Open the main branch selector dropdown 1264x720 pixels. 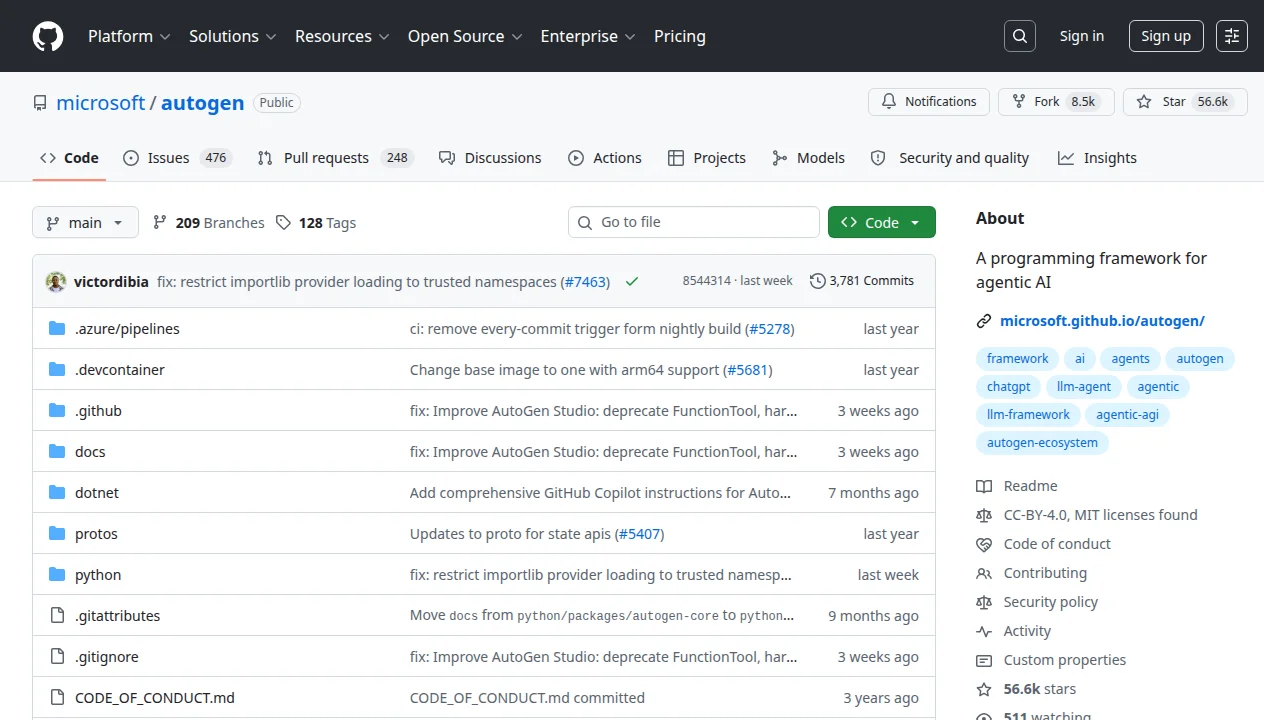(85, 222)
